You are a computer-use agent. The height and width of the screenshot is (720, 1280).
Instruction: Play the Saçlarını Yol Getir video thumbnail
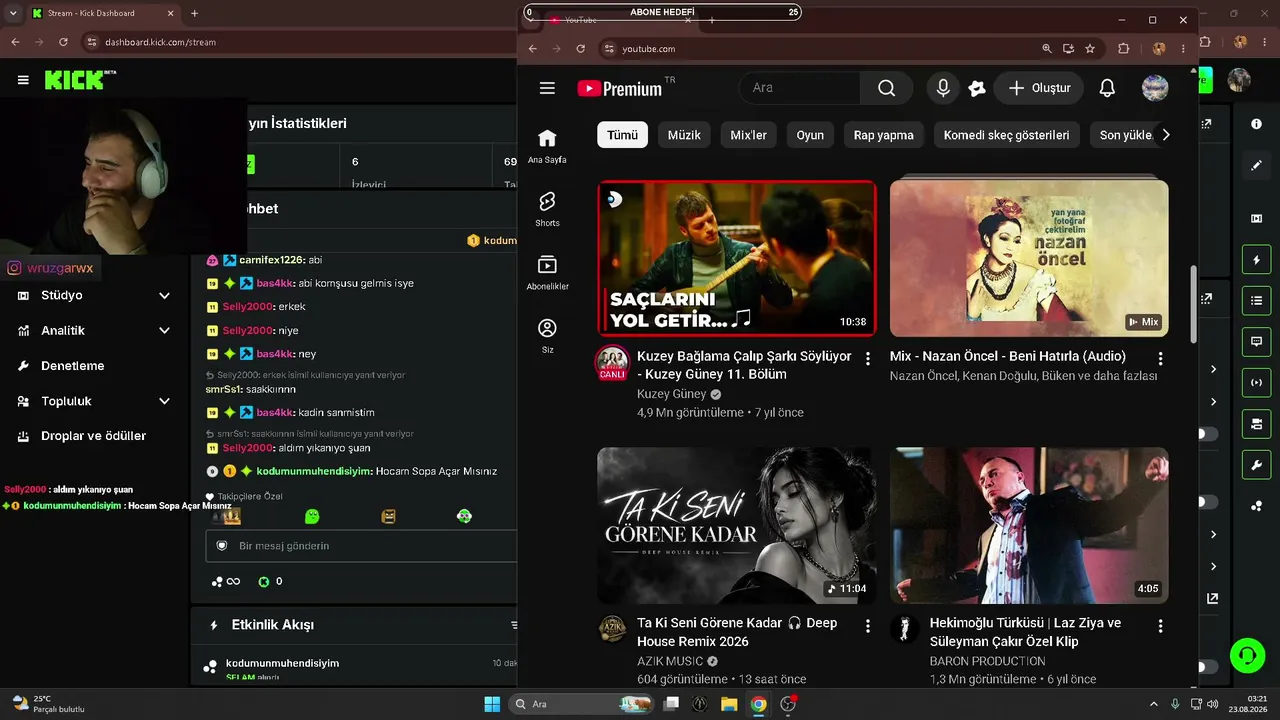(737, 258)
